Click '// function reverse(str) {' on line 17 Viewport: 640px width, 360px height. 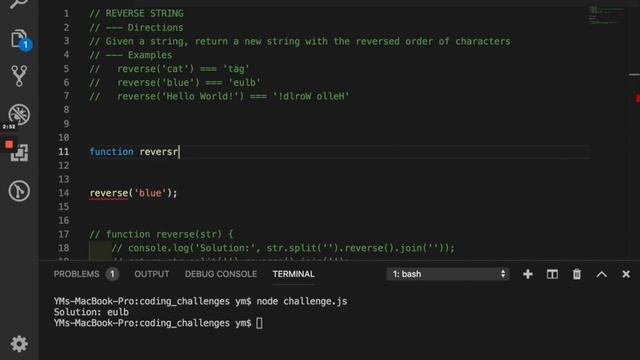point(161,234)
